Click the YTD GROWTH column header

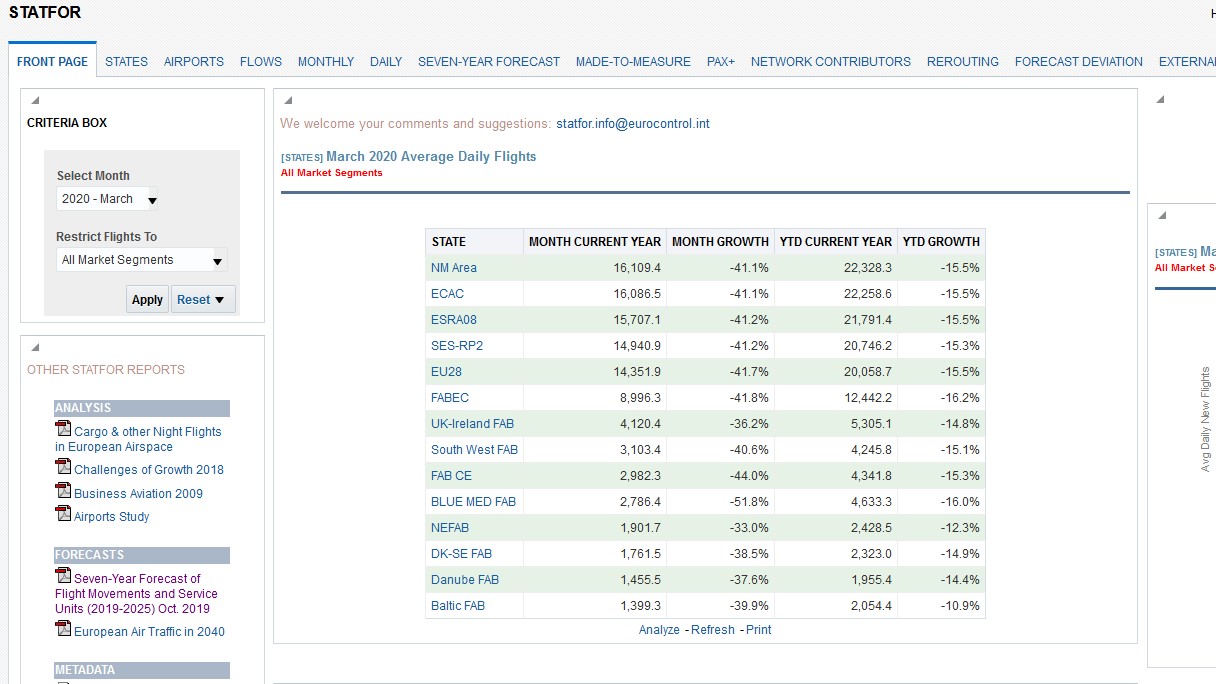click(941, 242)
